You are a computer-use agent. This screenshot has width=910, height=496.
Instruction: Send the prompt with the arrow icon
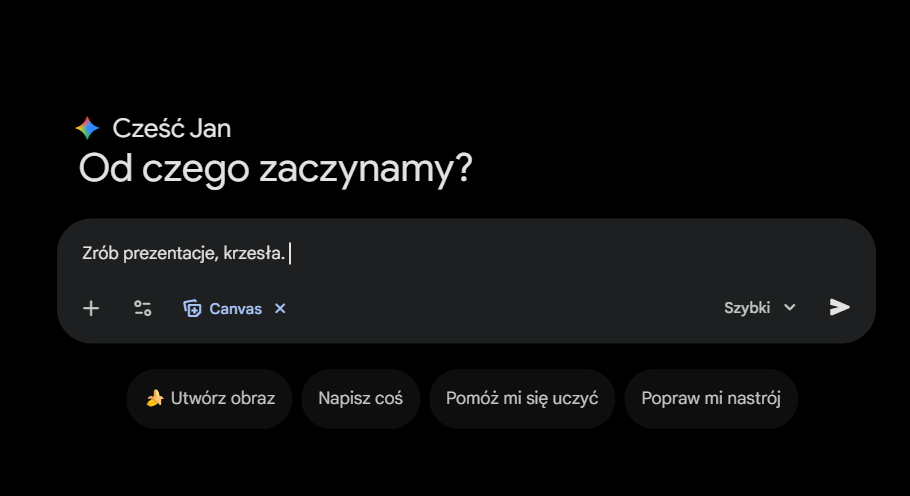839,307
